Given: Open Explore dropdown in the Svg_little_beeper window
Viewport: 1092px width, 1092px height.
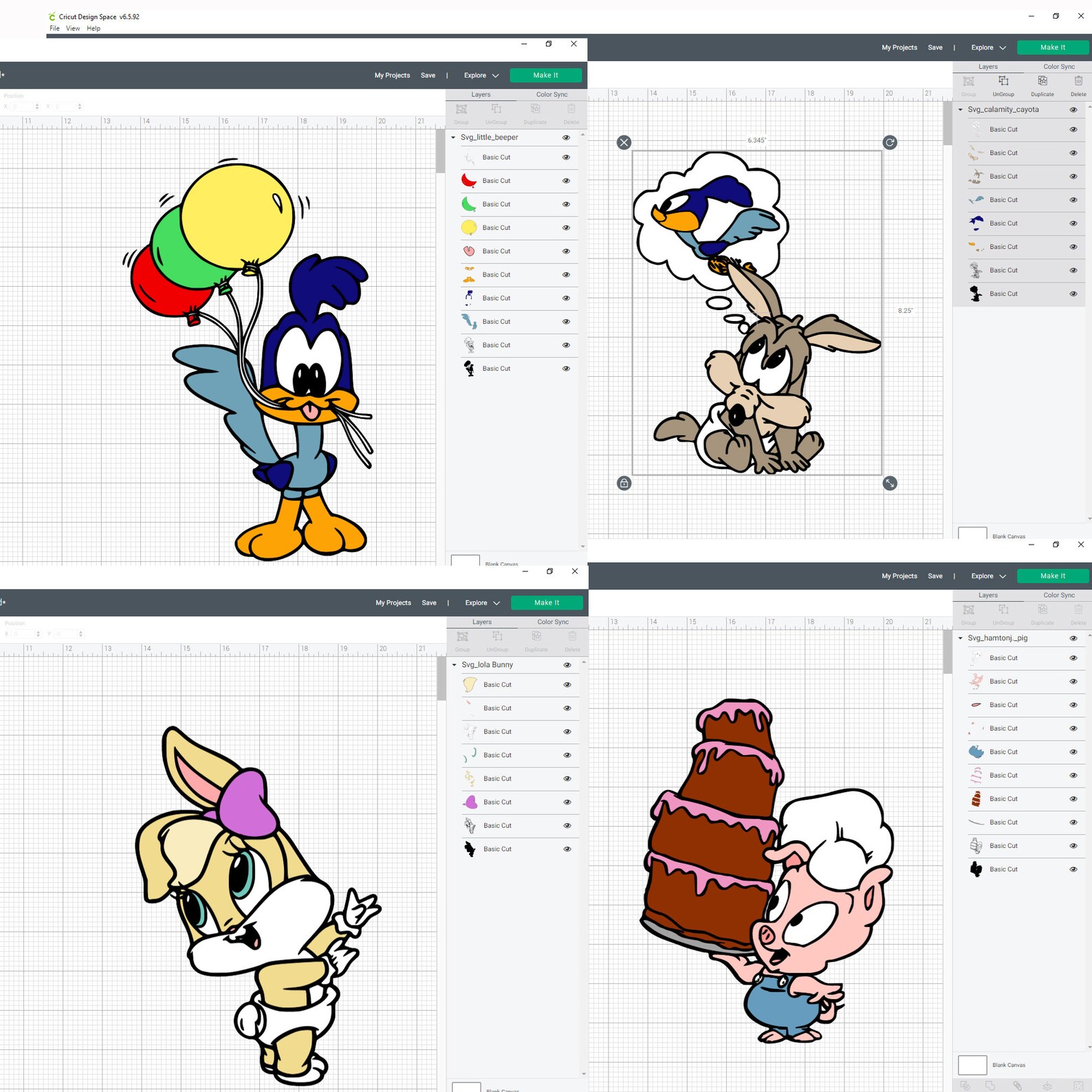Looking at the screenshot, I should (481, 76).
